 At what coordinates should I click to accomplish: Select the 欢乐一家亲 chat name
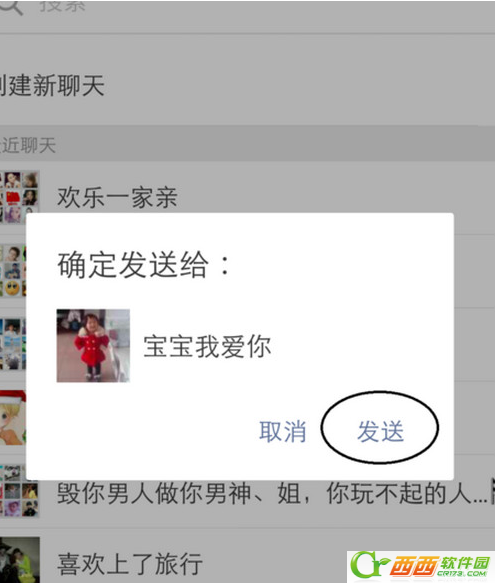point(117,197)
